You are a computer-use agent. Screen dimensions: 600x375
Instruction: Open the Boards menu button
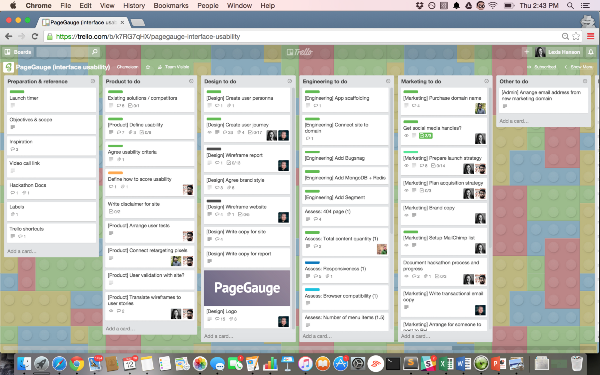click(x=18, y=52)
